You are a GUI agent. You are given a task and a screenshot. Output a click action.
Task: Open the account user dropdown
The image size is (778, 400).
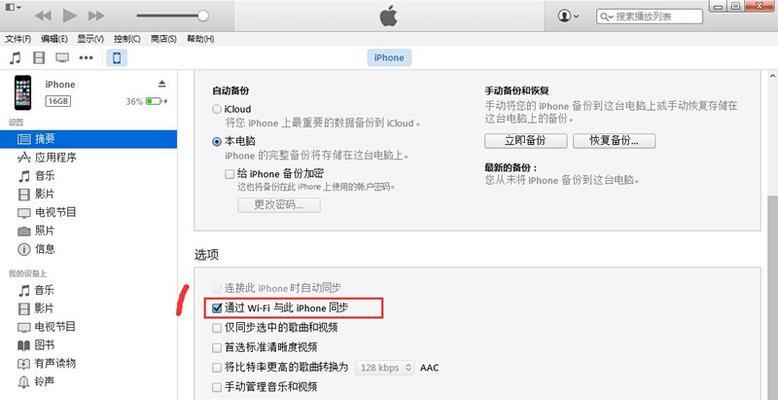[x=568, y=16]
